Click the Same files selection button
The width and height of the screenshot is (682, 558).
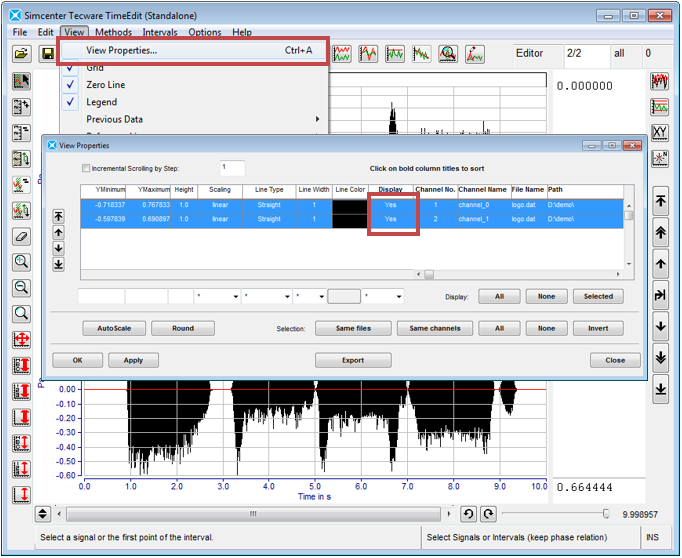(353, 328)
